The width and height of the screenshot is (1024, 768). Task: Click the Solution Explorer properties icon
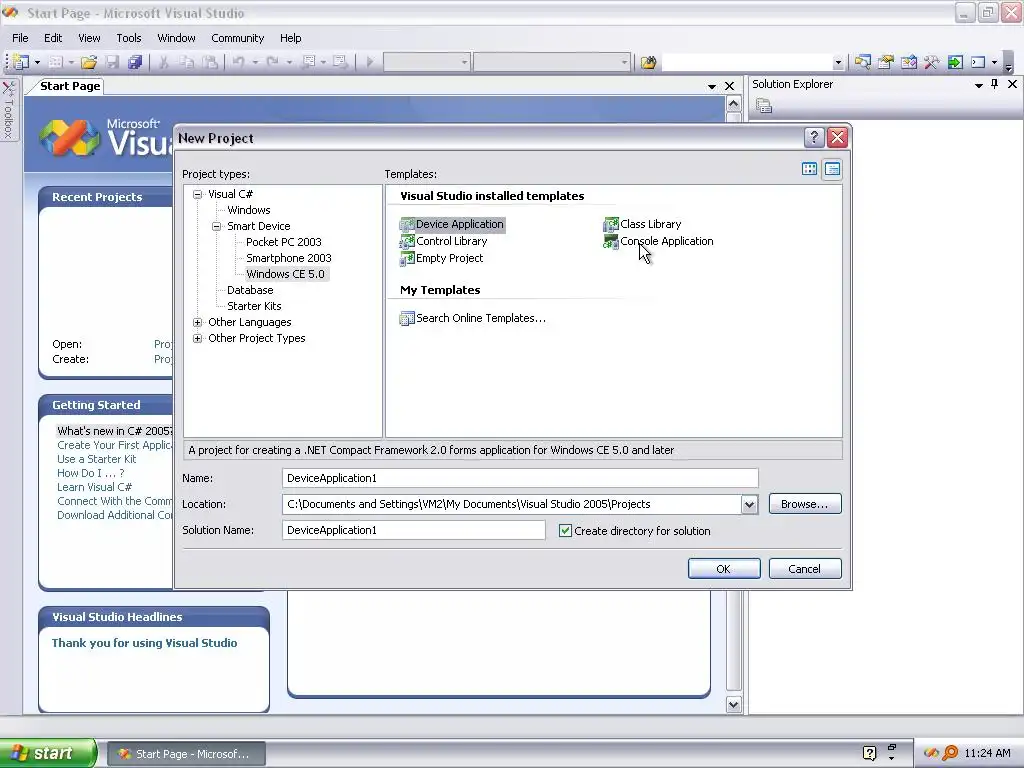click(x=764, y=105)
